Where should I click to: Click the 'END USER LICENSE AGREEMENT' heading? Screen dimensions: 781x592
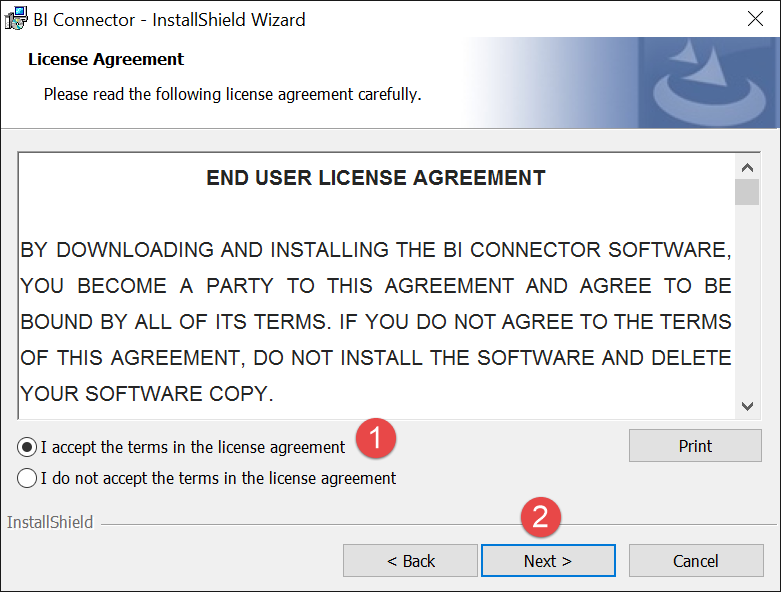point(376,178)
